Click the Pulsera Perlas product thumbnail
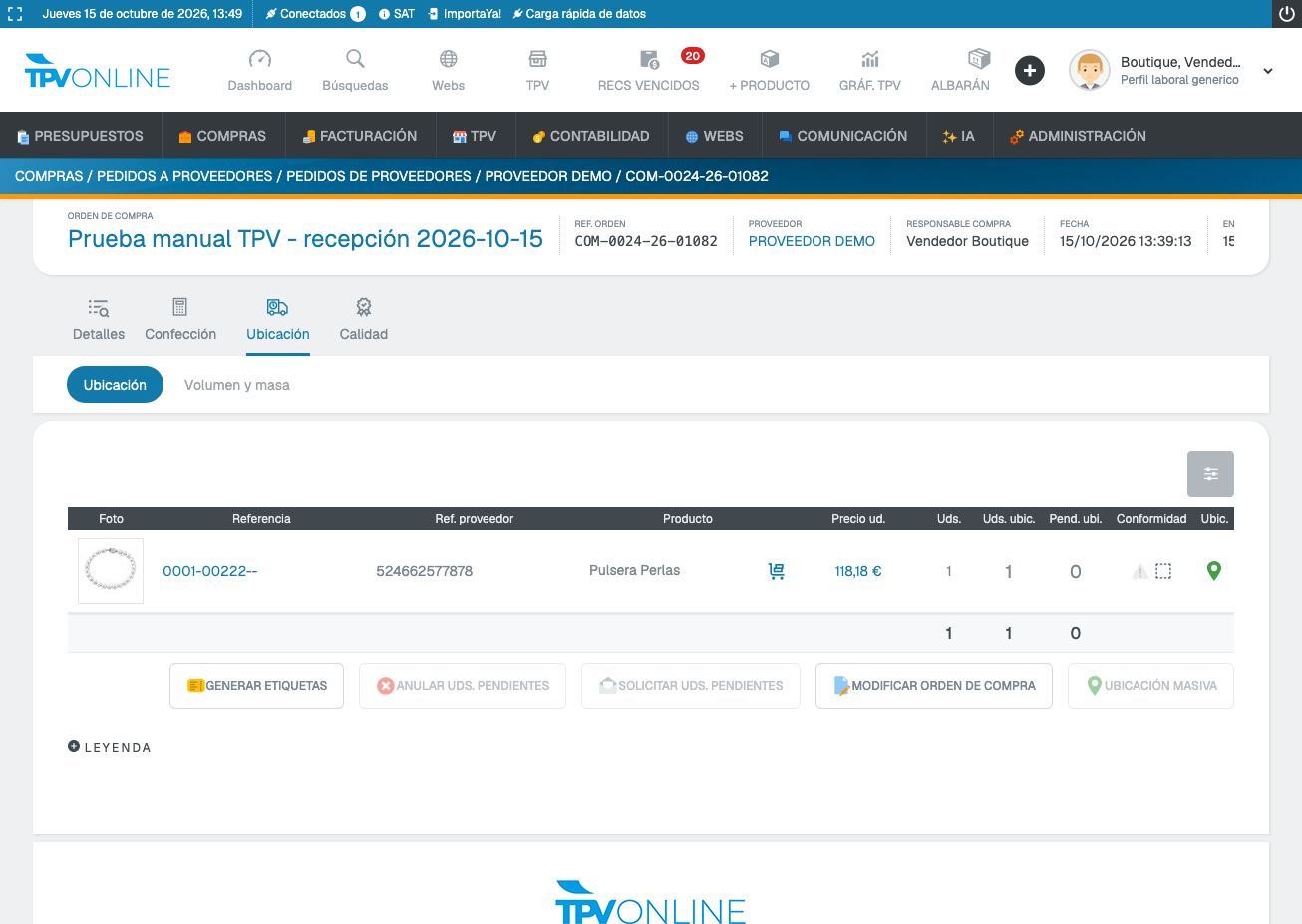 coord(111,571)
